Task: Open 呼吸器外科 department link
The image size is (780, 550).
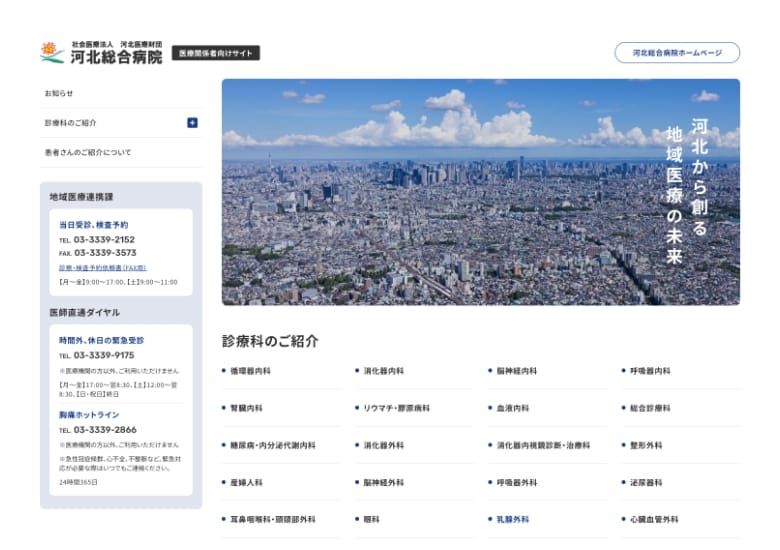Action: coord(517,482)
